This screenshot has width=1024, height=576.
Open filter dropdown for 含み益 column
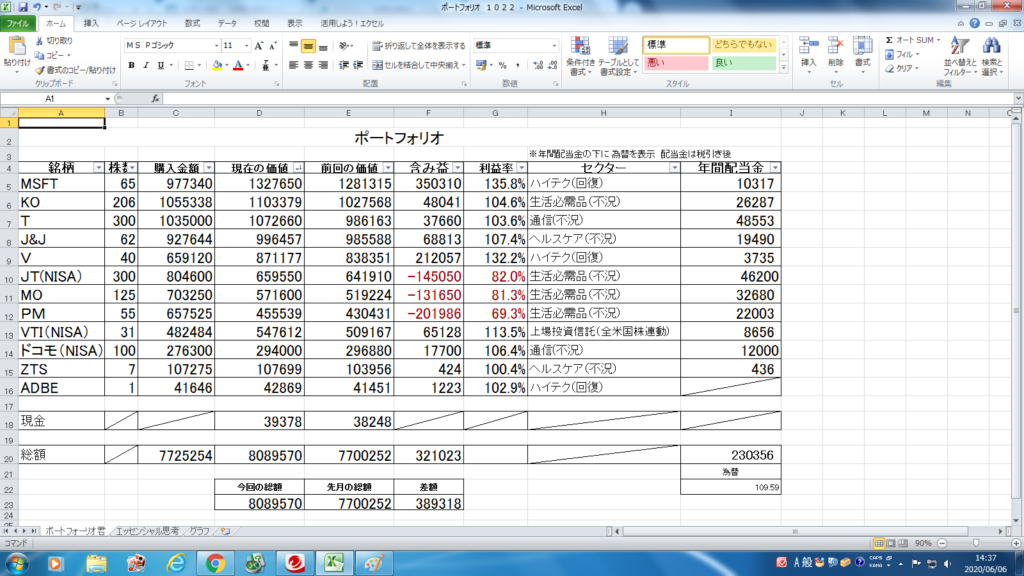coord(457,168)
